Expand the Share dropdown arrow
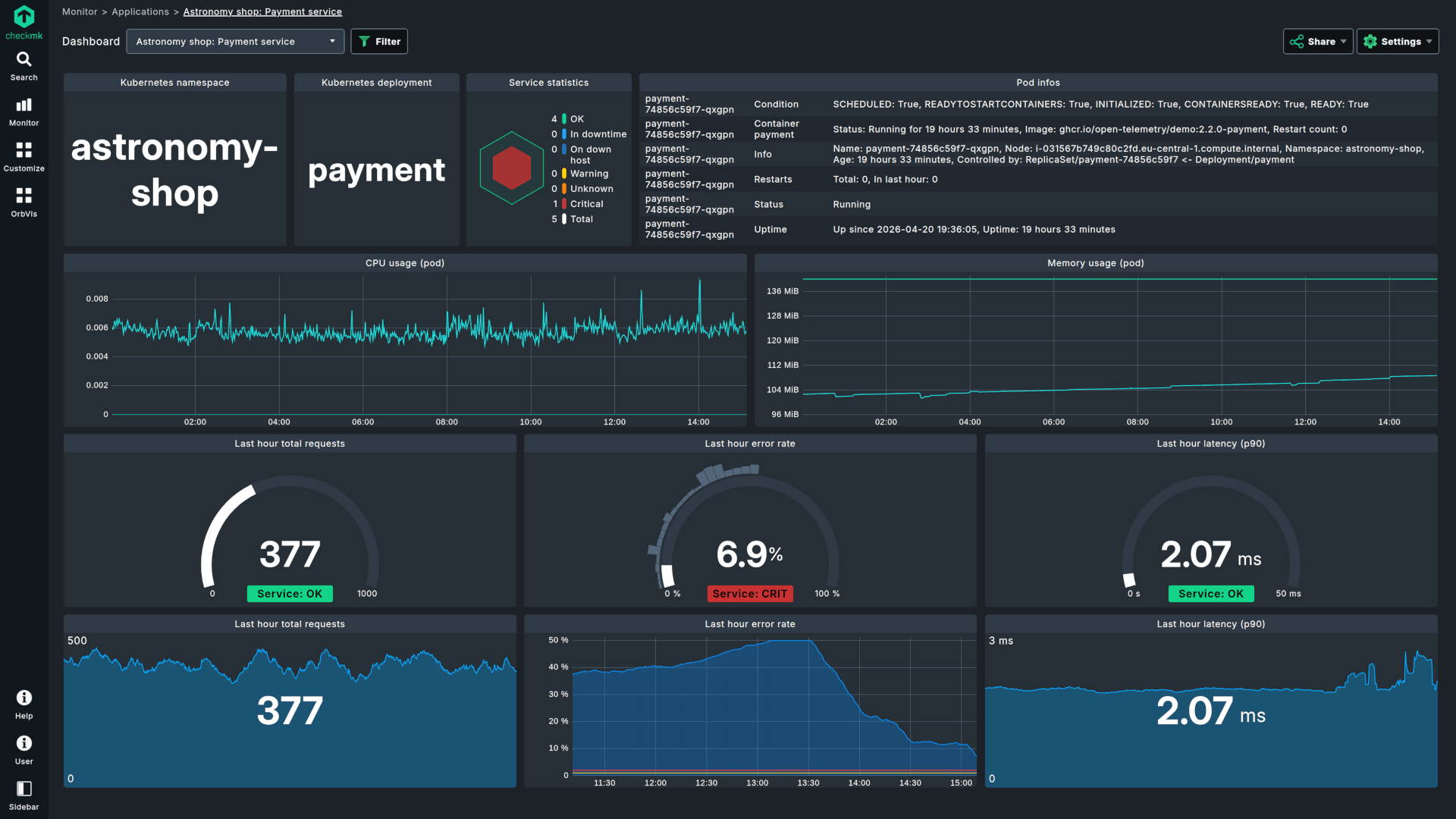 tap(1344, 42)
